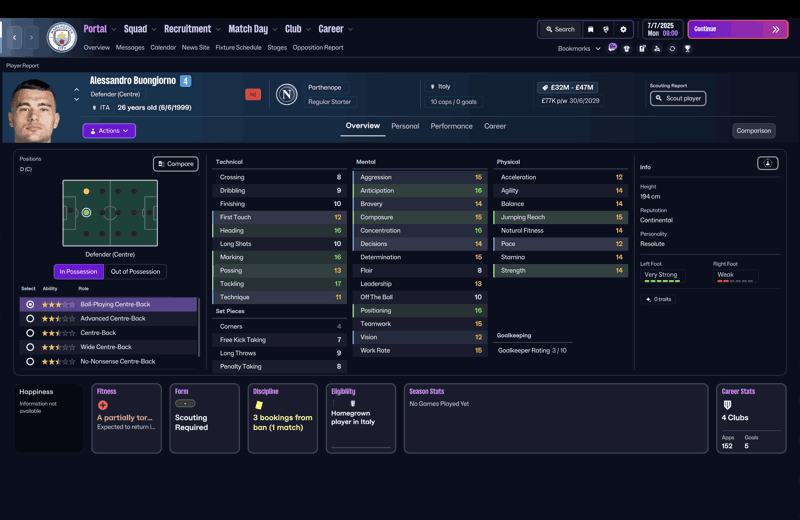
Task: Click the head icon beside the bookmark flag
Action: 606,30
